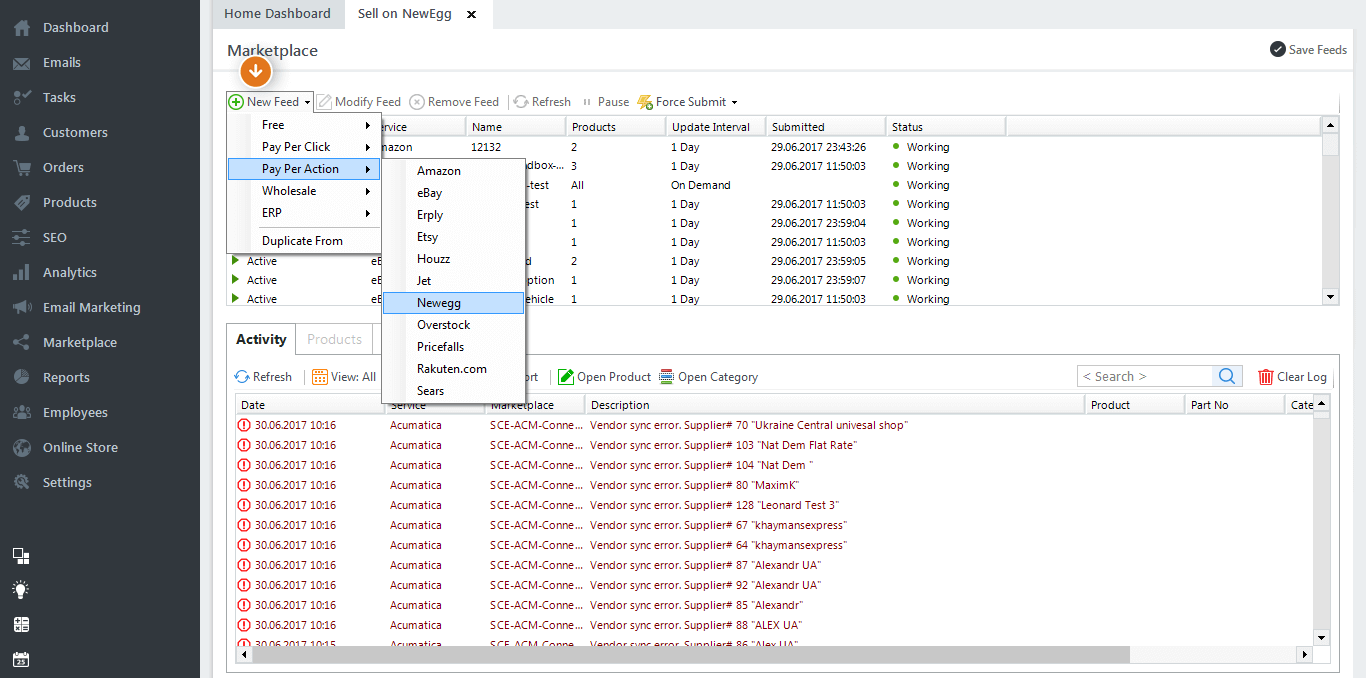
Task: Click the lightbulb icon in sidebar
Action: coord(21,590)
